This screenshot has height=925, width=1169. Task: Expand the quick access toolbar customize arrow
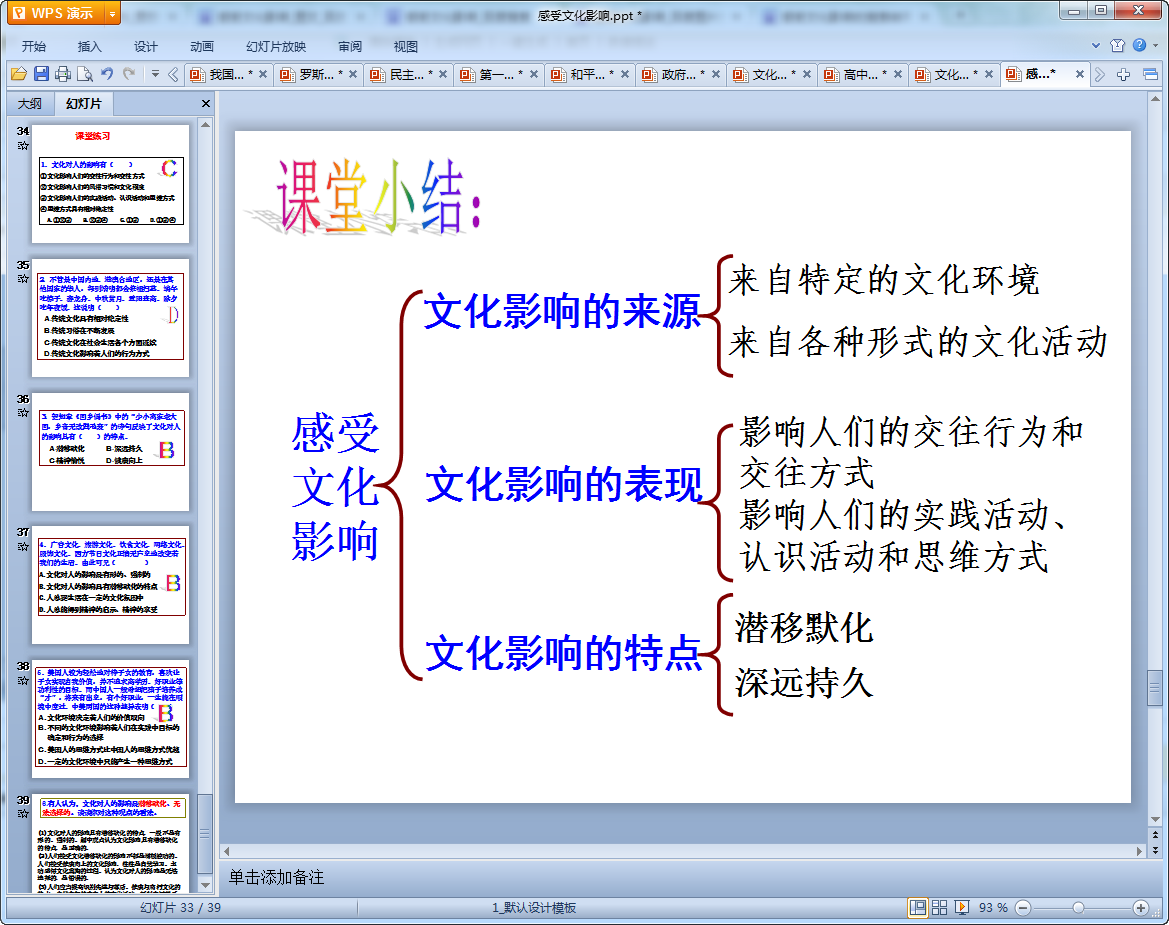pos(155,74)
